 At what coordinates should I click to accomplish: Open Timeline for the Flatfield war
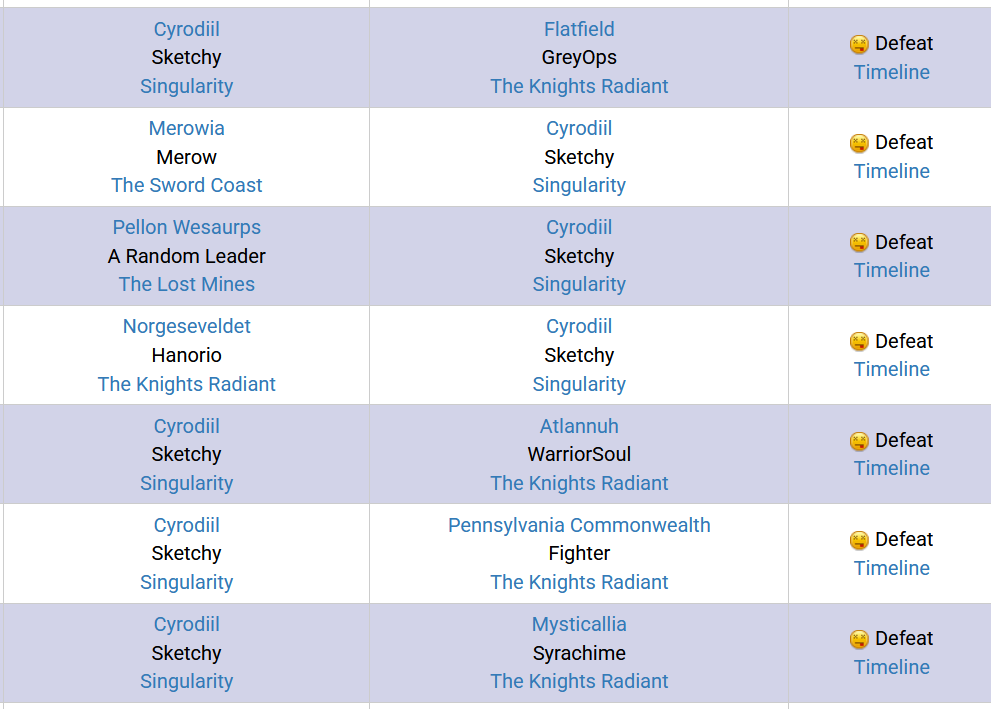[891, 72]
